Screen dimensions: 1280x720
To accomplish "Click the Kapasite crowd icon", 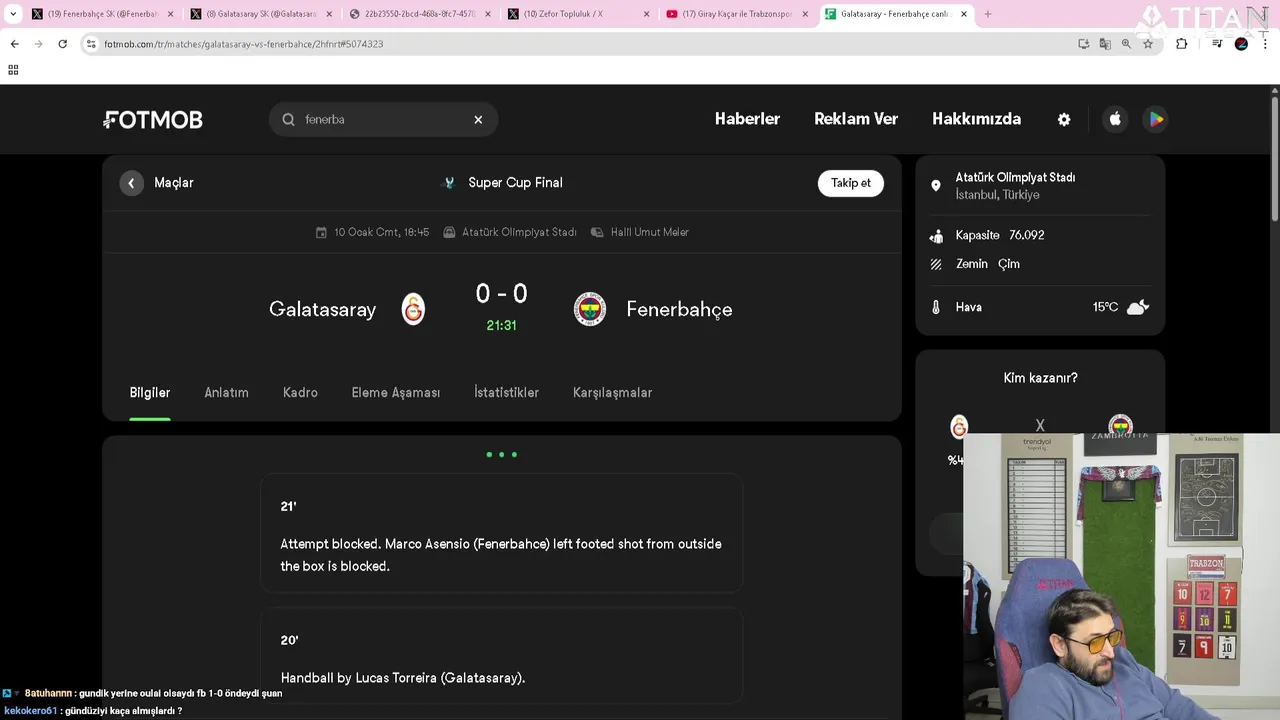I will (x=936, y=236).
